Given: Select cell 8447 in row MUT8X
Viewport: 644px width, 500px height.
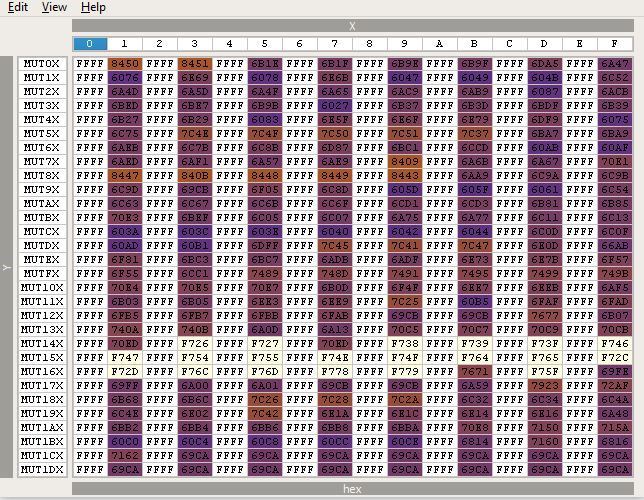Looking at the screenshot, I should click(x=124, y=176).
